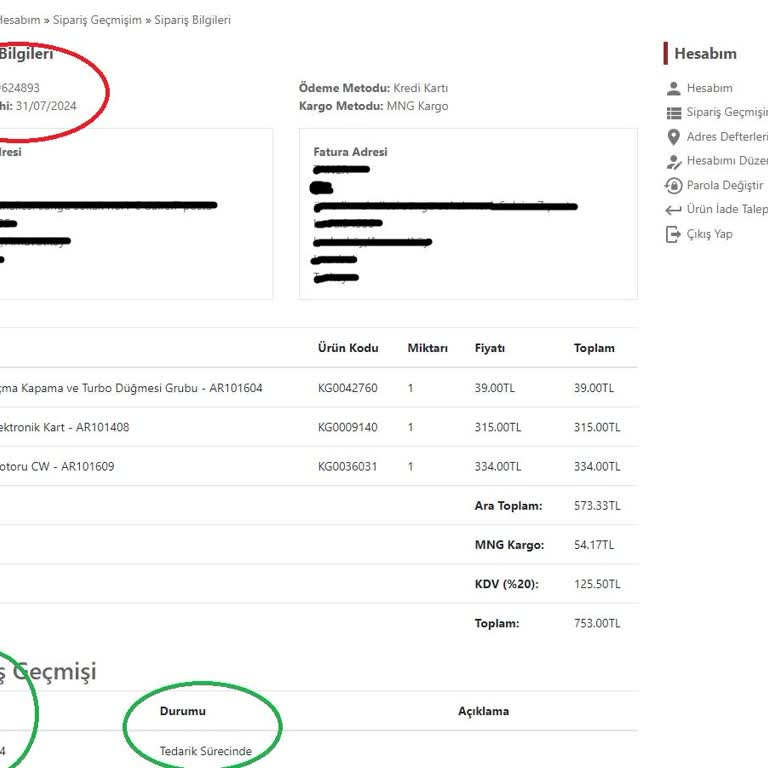Viewport: 768px width, 768px height.
Task: Click the KDV value 125.50TL
Action: (x=597, y=584)
